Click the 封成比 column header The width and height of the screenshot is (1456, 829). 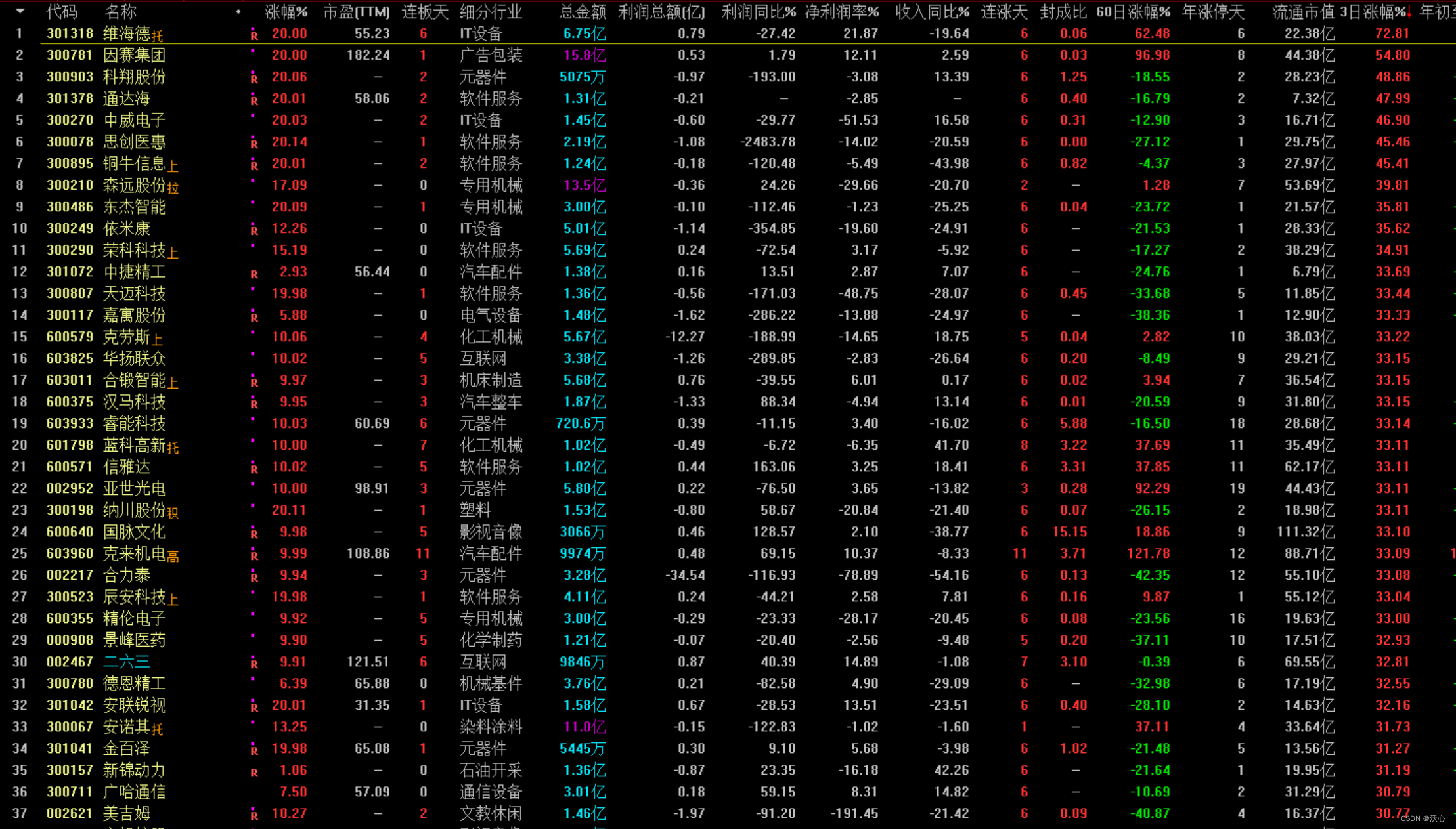[x=1063, y=12]
